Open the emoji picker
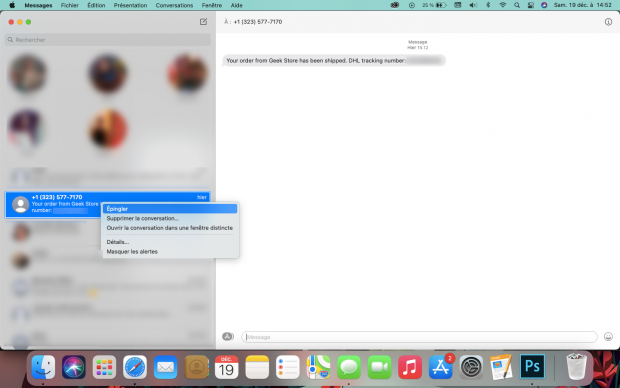This screenshot has width=620, height=388. 608,337
